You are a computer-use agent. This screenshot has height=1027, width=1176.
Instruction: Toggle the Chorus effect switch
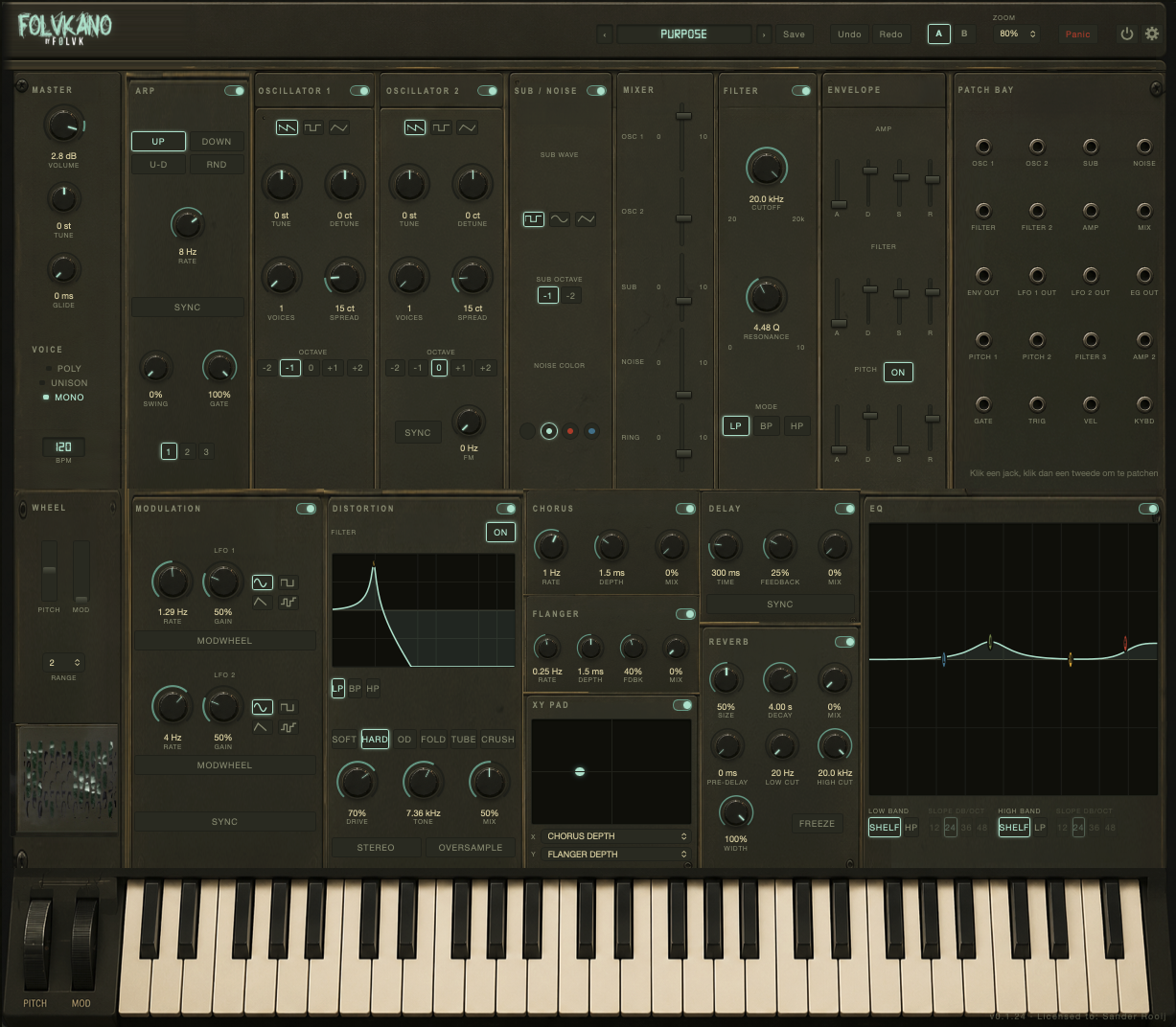(685, 509)
